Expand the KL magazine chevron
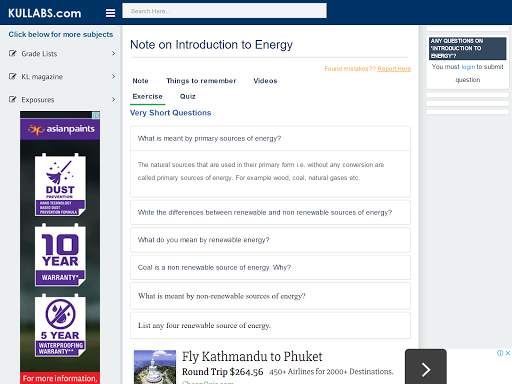512x384 pixels. point(114,76)
